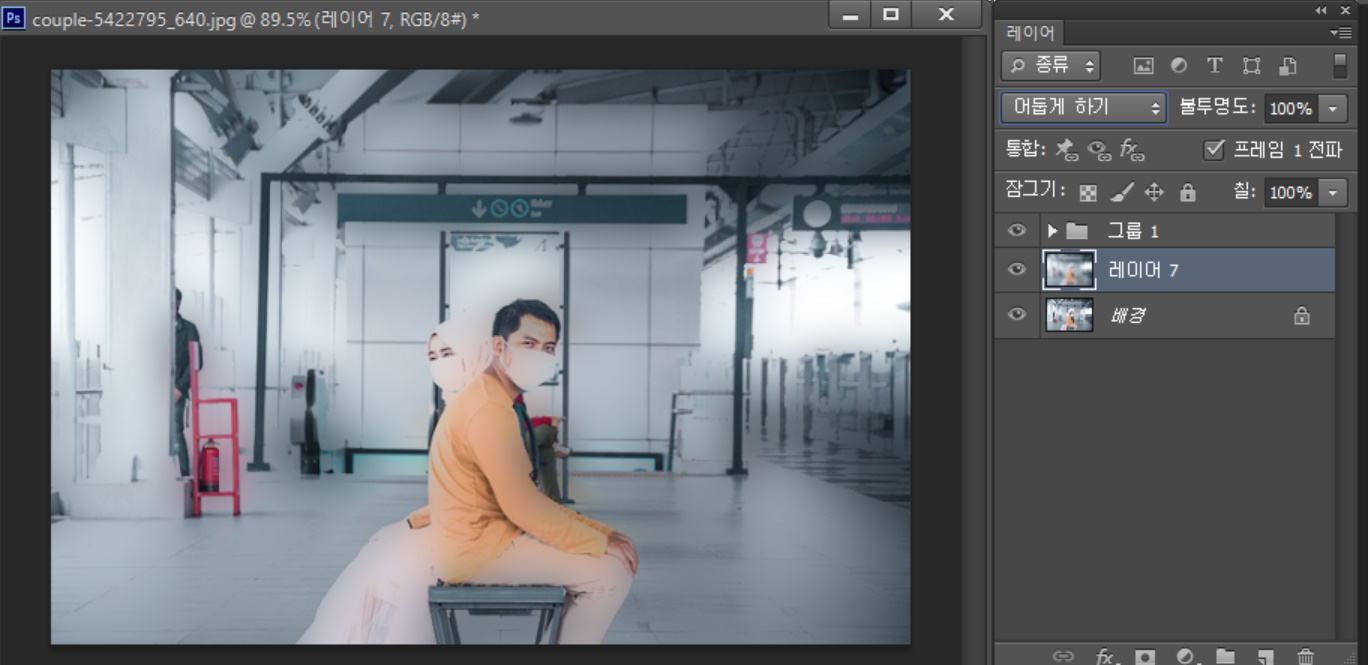Switch to the 레이어 panel tab
The height and width of the screenshot is (665, 1368).
tap(1030, 33)
